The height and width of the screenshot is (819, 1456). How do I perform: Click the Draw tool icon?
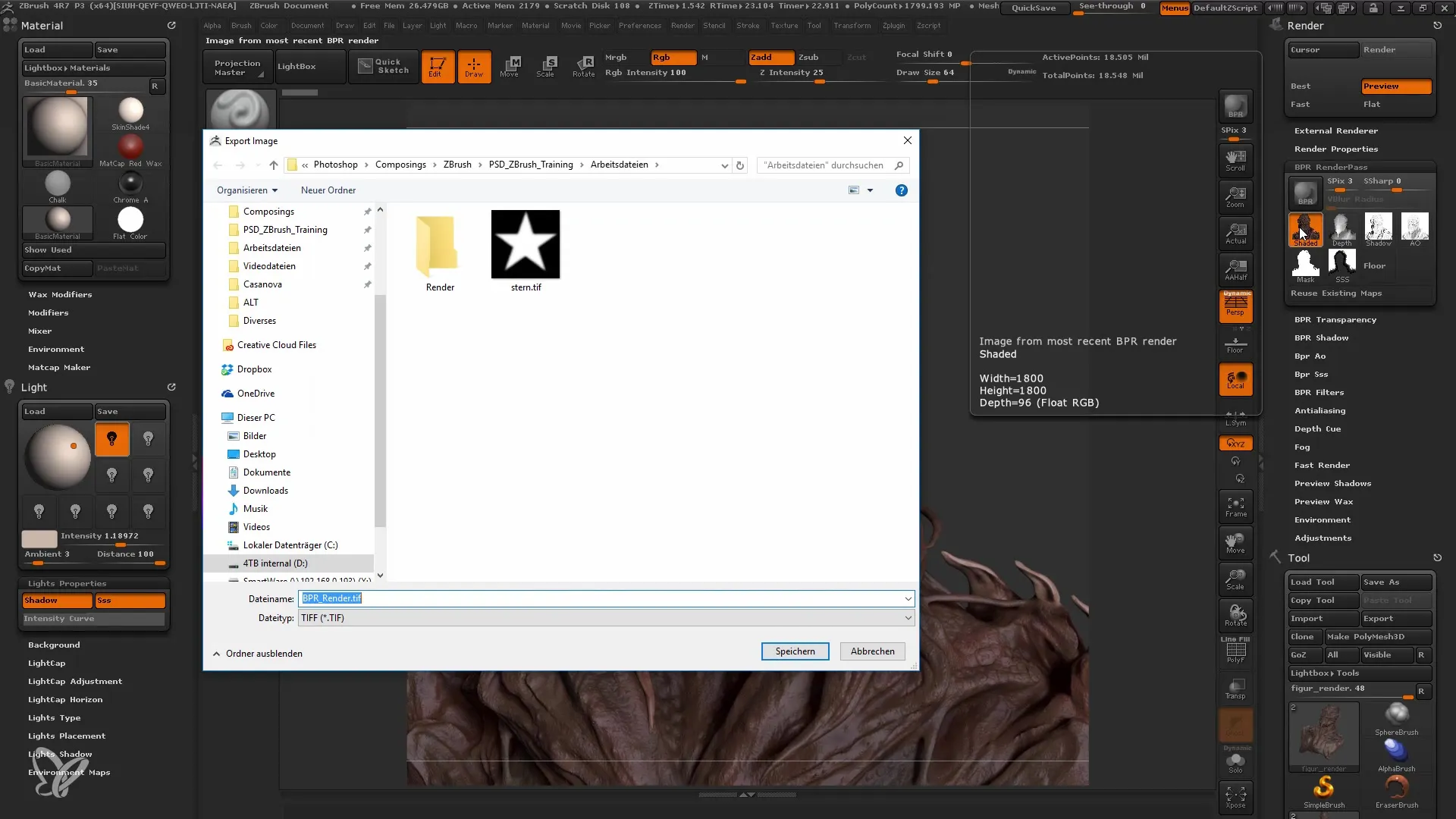click(473, 65)
